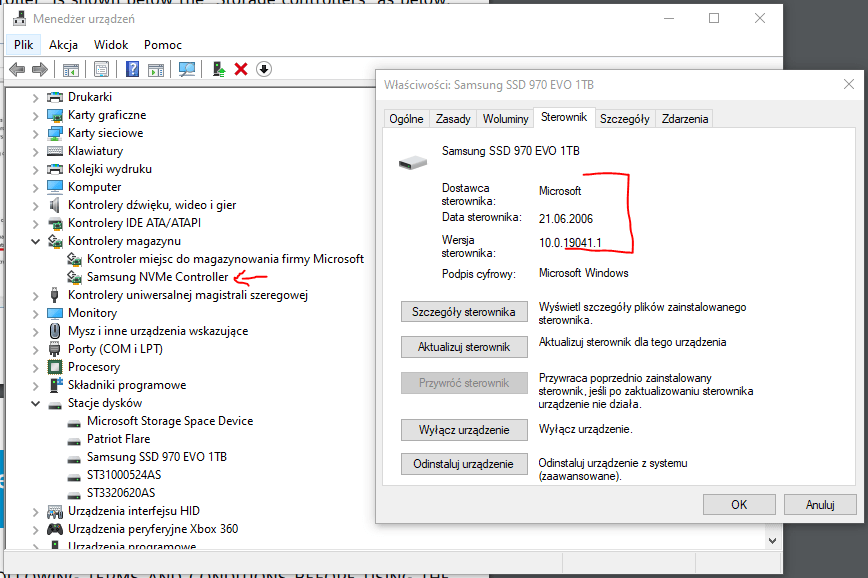Click the Forward arrow toolbar icon
The width and height of the screenshot is (868, 578).
pos(39,69)
